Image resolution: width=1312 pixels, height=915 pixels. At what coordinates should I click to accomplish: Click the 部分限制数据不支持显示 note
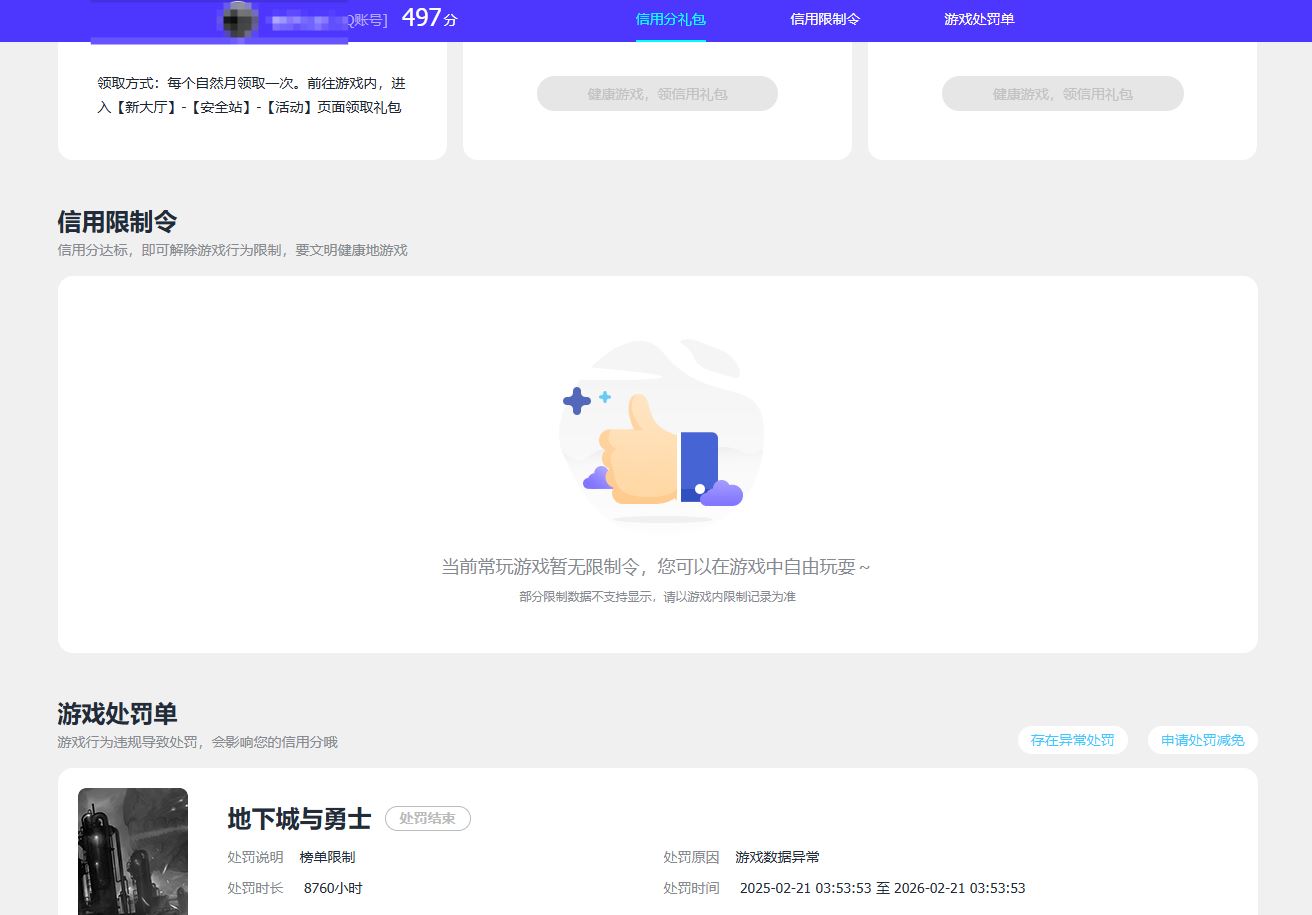coord(657,597)
